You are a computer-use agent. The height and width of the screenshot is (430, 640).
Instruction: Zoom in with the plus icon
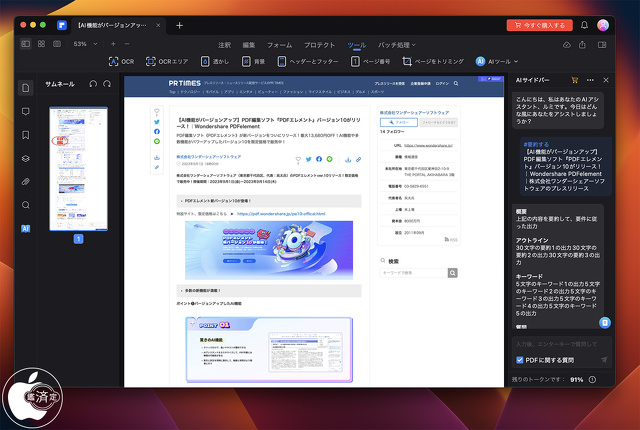[x=113, y=44]
